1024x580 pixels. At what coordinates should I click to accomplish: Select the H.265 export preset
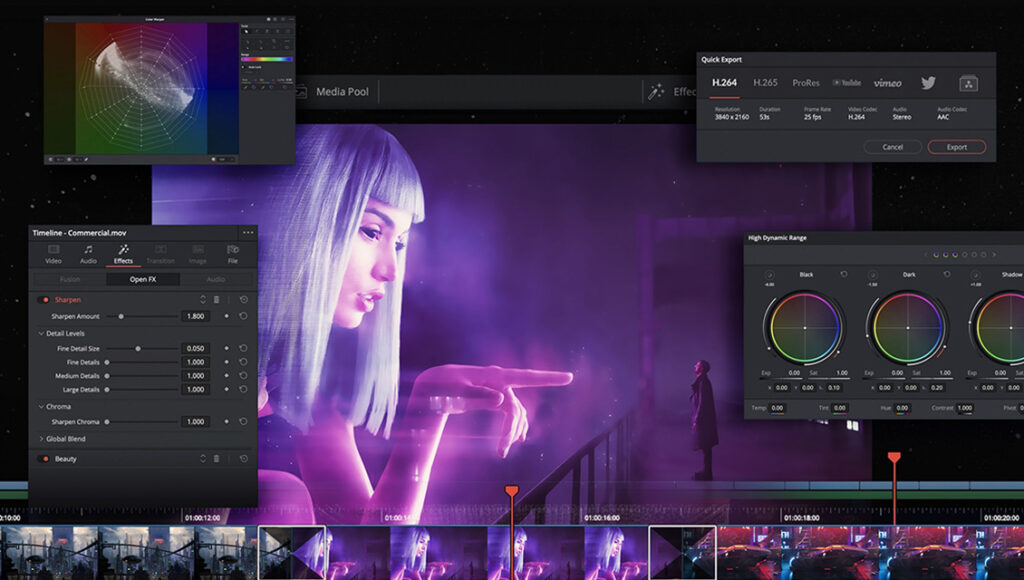[765, 83]
